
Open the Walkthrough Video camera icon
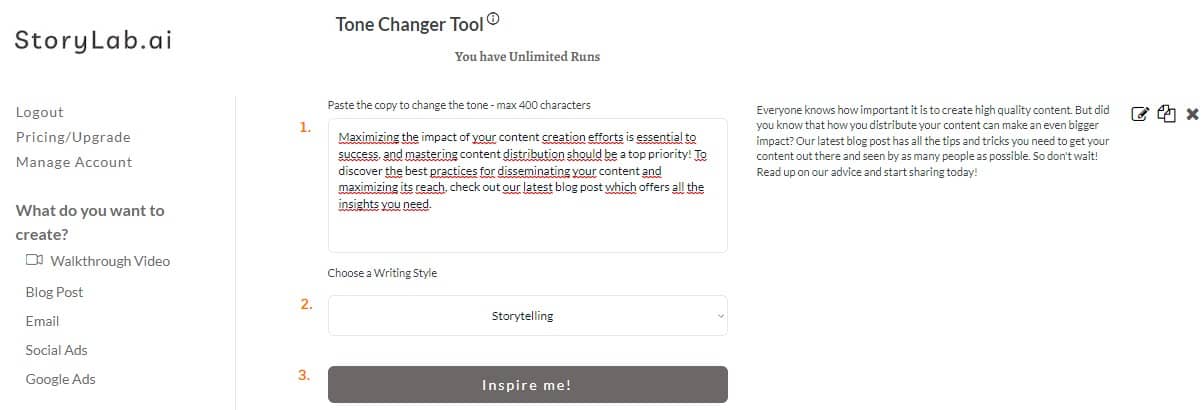coord(35,261)
